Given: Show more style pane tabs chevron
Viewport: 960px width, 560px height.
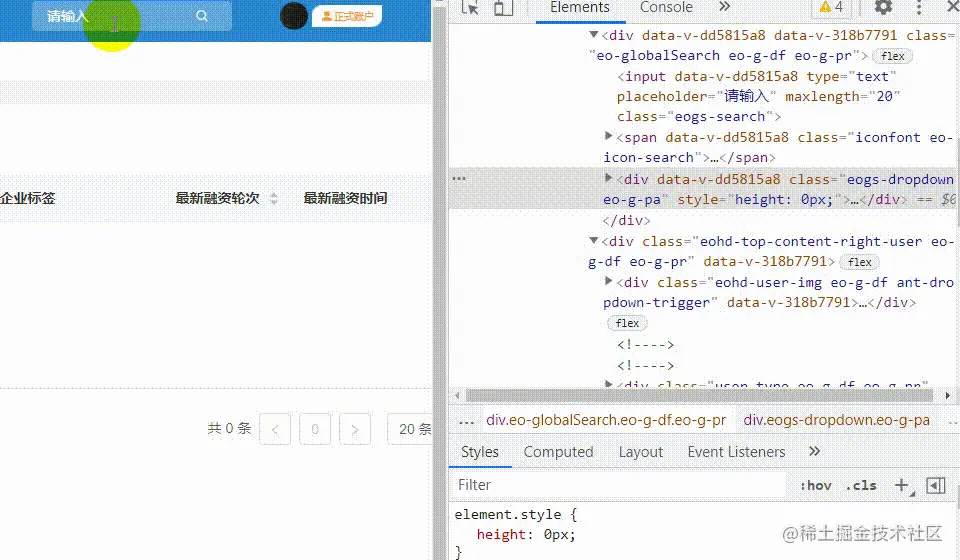Looking at the screenshot, I should [x=814, y=452].
